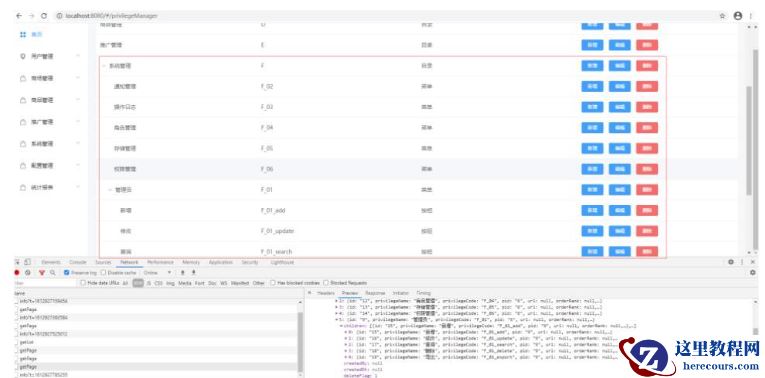Open Network panel settings gear
The height and width of the screenshot is (378, 765).
752,273
